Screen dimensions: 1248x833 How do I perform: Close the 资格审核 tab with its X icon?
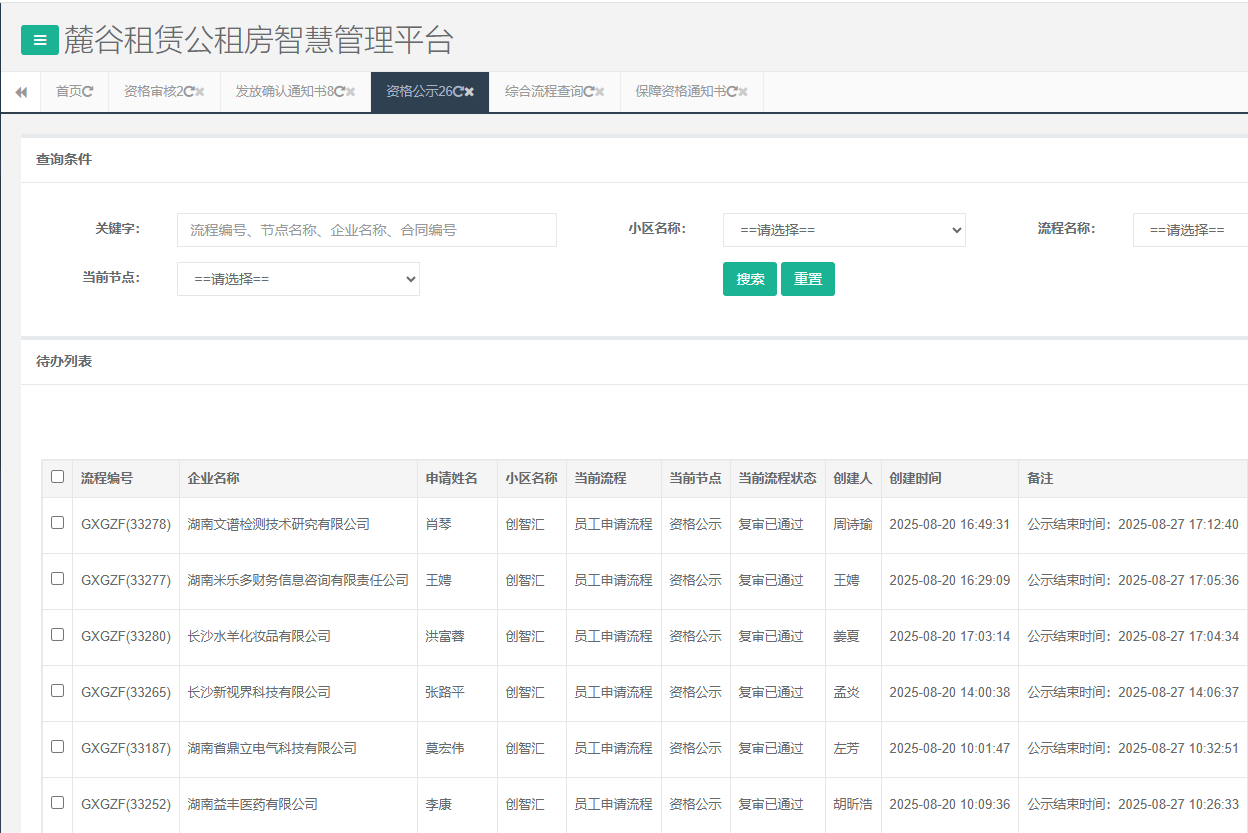[x=200, y=92]
